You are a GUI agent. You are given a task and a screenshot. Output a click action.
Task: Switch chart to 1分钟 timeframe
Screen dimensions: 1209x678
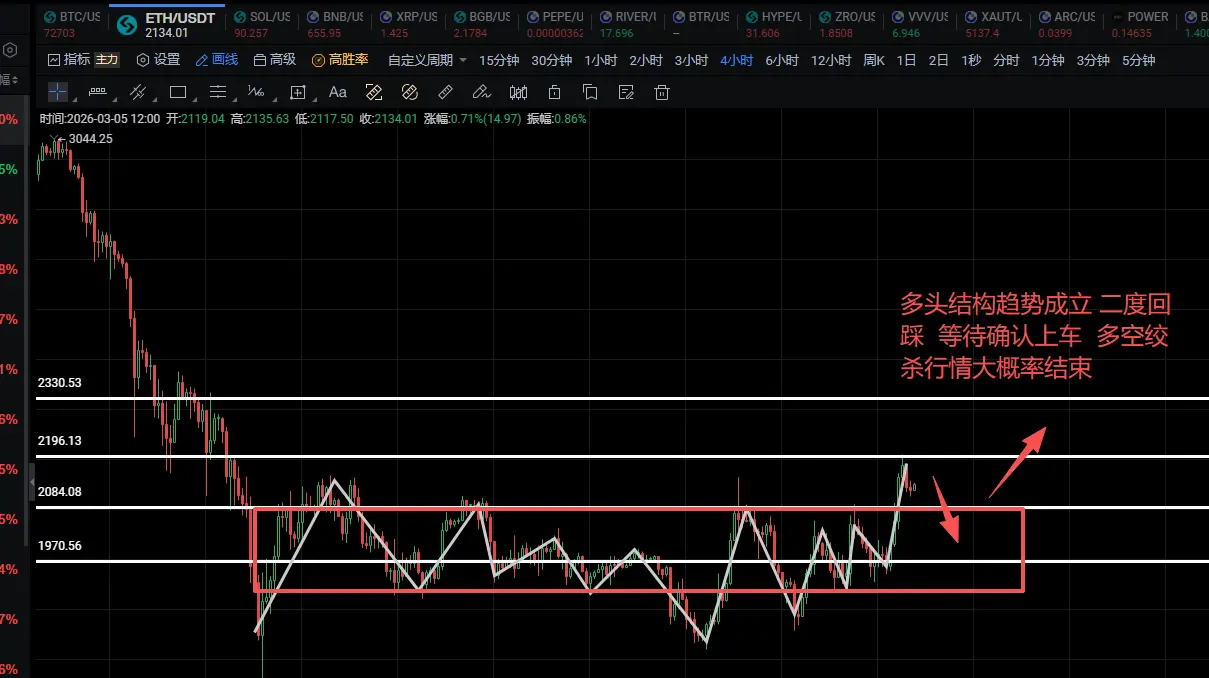click(x=1048, y=60)
